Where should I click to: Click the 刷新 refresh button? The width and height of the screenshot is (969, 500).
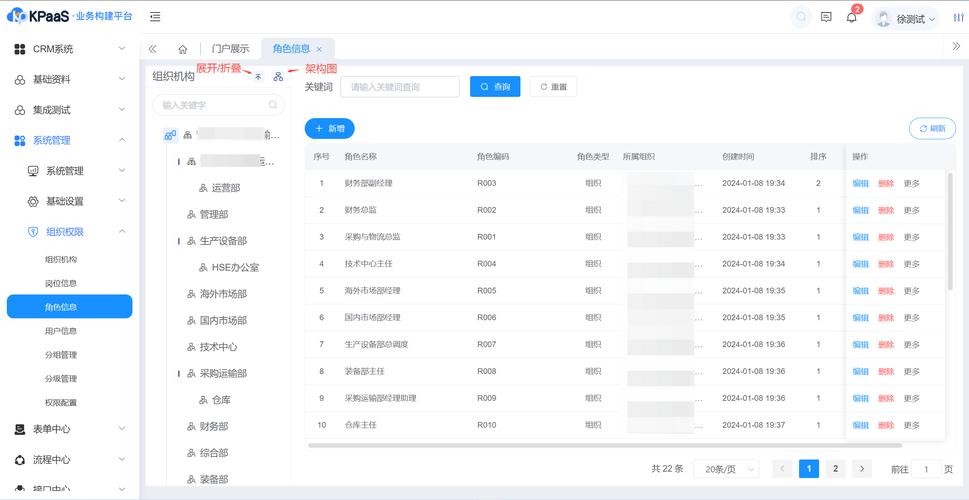(933, 129)
